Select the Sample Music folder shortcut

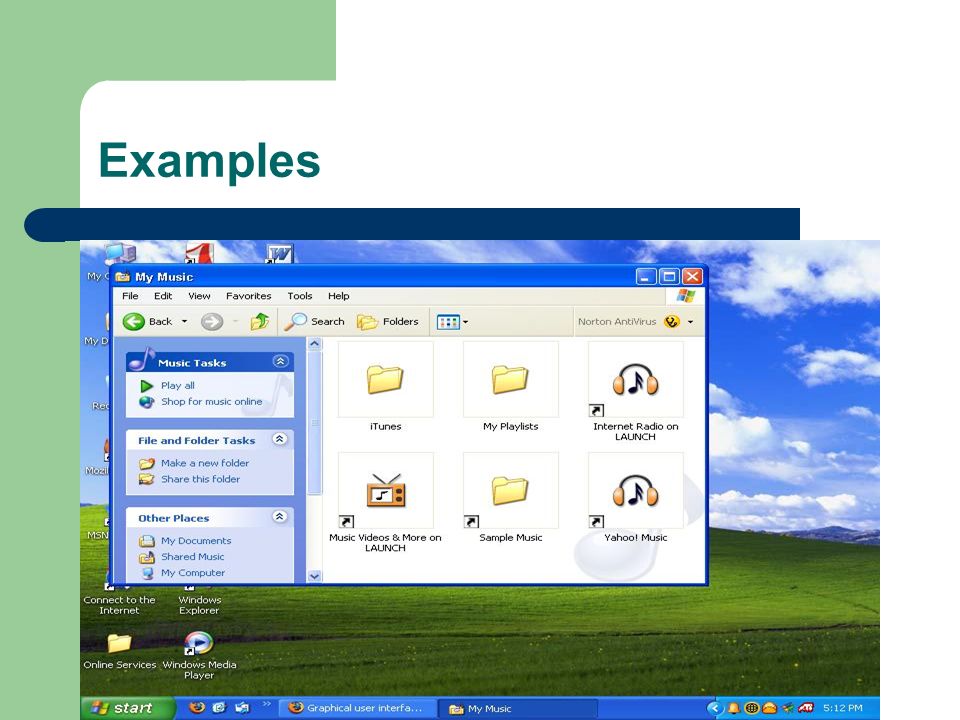coord(510,490)
